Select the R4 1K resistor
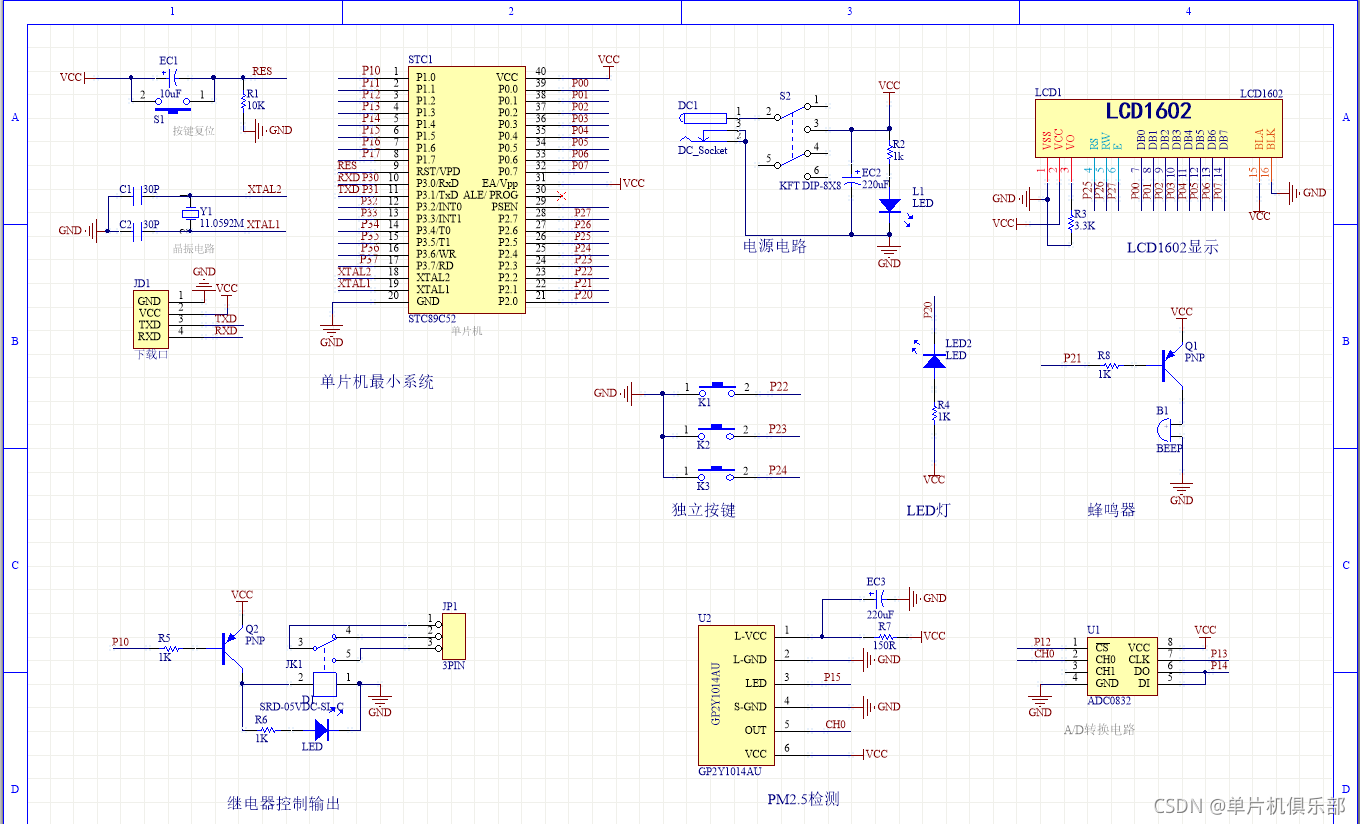 934,411
